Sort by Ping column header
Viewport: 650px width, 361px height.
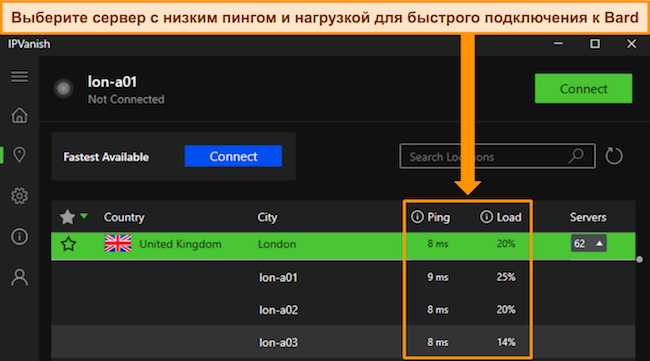coord(439,217)
